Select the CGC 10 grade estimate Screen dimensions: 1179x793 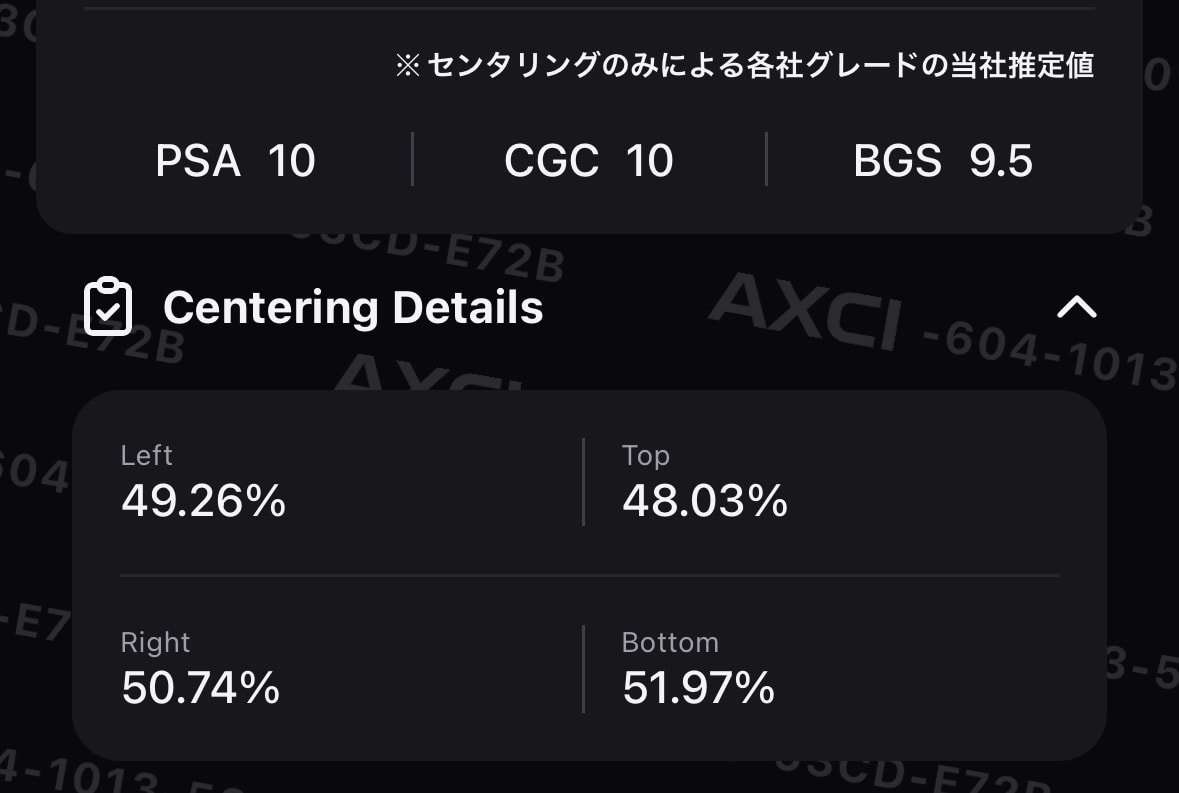pos(589,160)
